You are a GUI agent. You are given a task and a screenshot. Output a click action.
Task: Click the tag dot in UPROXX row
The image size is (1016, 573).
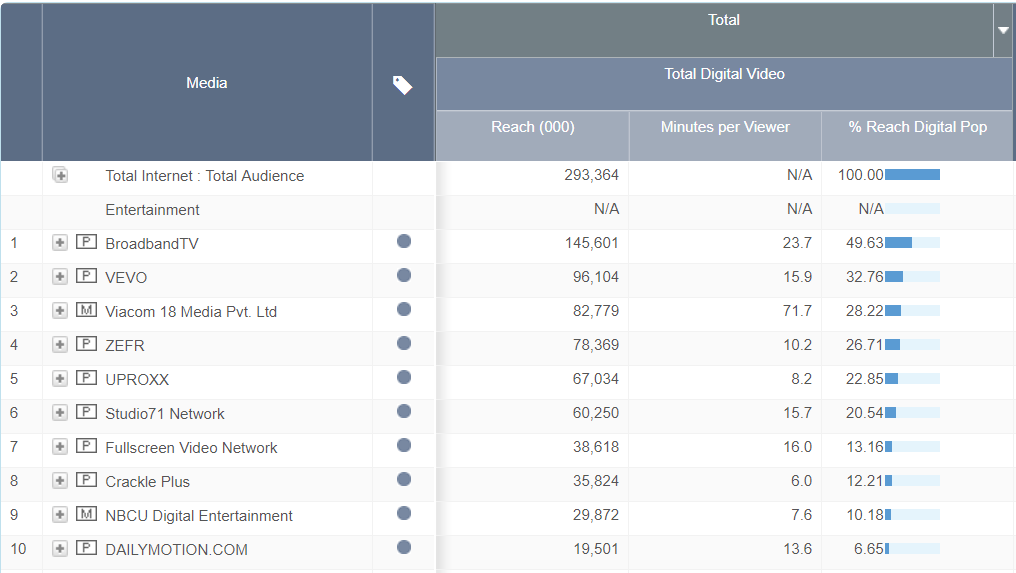[x=404, y=377]
